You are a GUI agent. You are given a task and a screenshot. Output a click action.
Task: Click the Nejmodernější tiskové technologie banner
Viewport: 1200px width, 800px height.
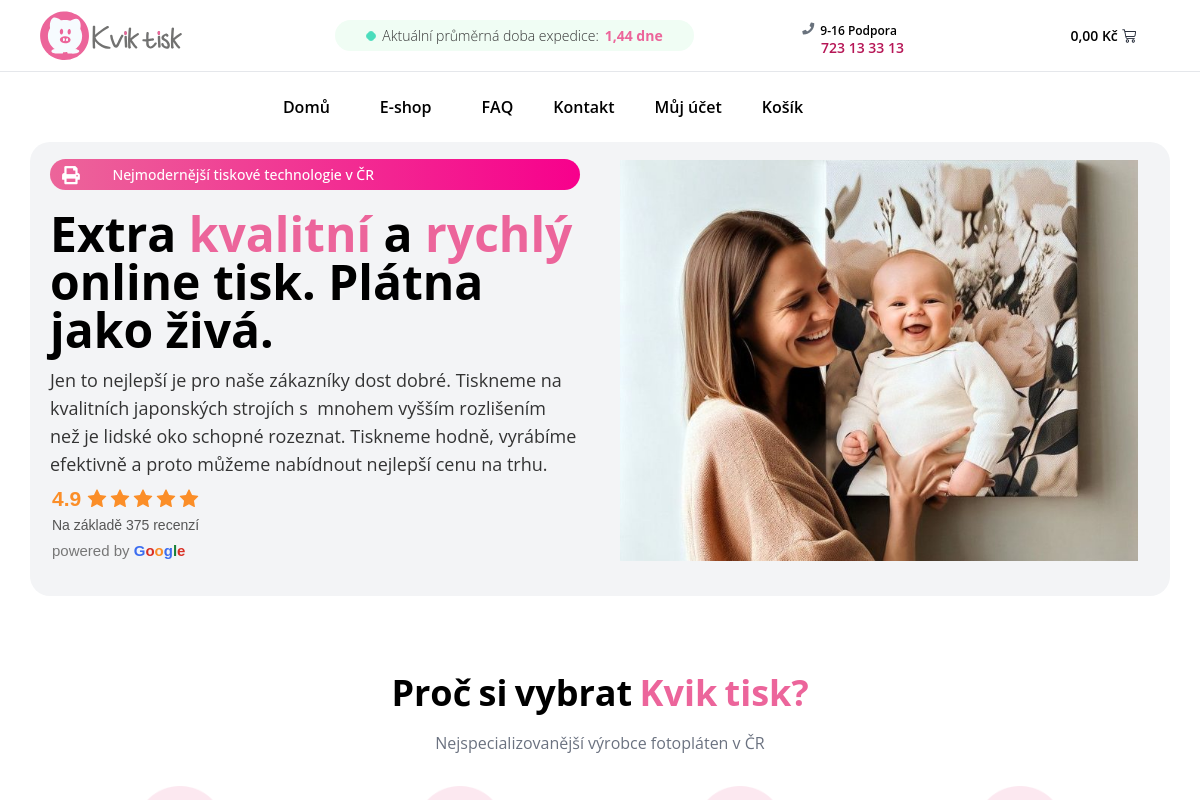pyautogui.click(x=315, y=175)
